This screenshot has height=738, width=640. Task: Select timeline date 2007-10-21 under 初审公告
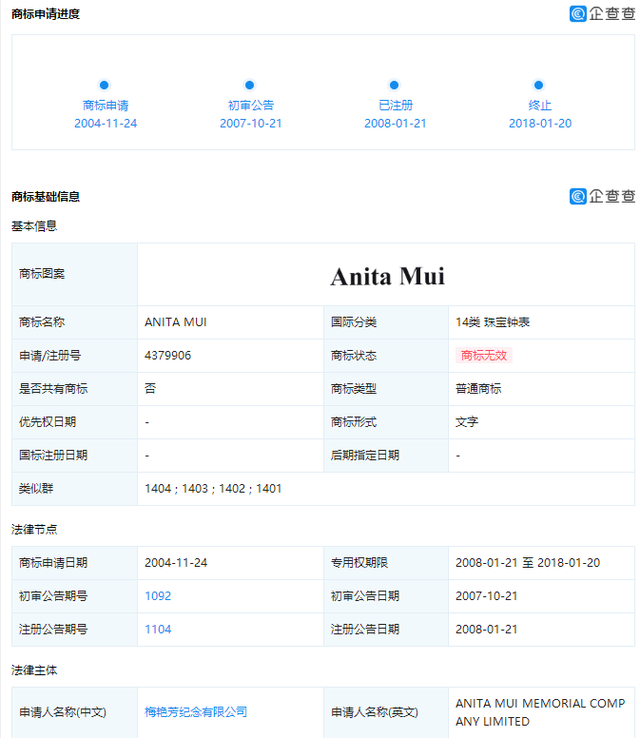pyautogui.click(x=251, y=123)
